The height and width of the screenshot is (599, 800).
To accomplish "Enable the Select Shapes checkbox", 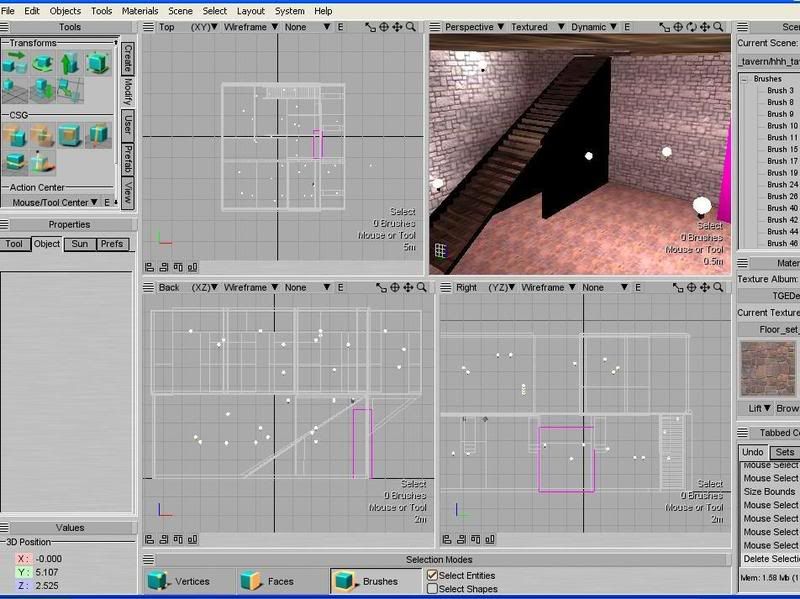I will pos(433,589).
